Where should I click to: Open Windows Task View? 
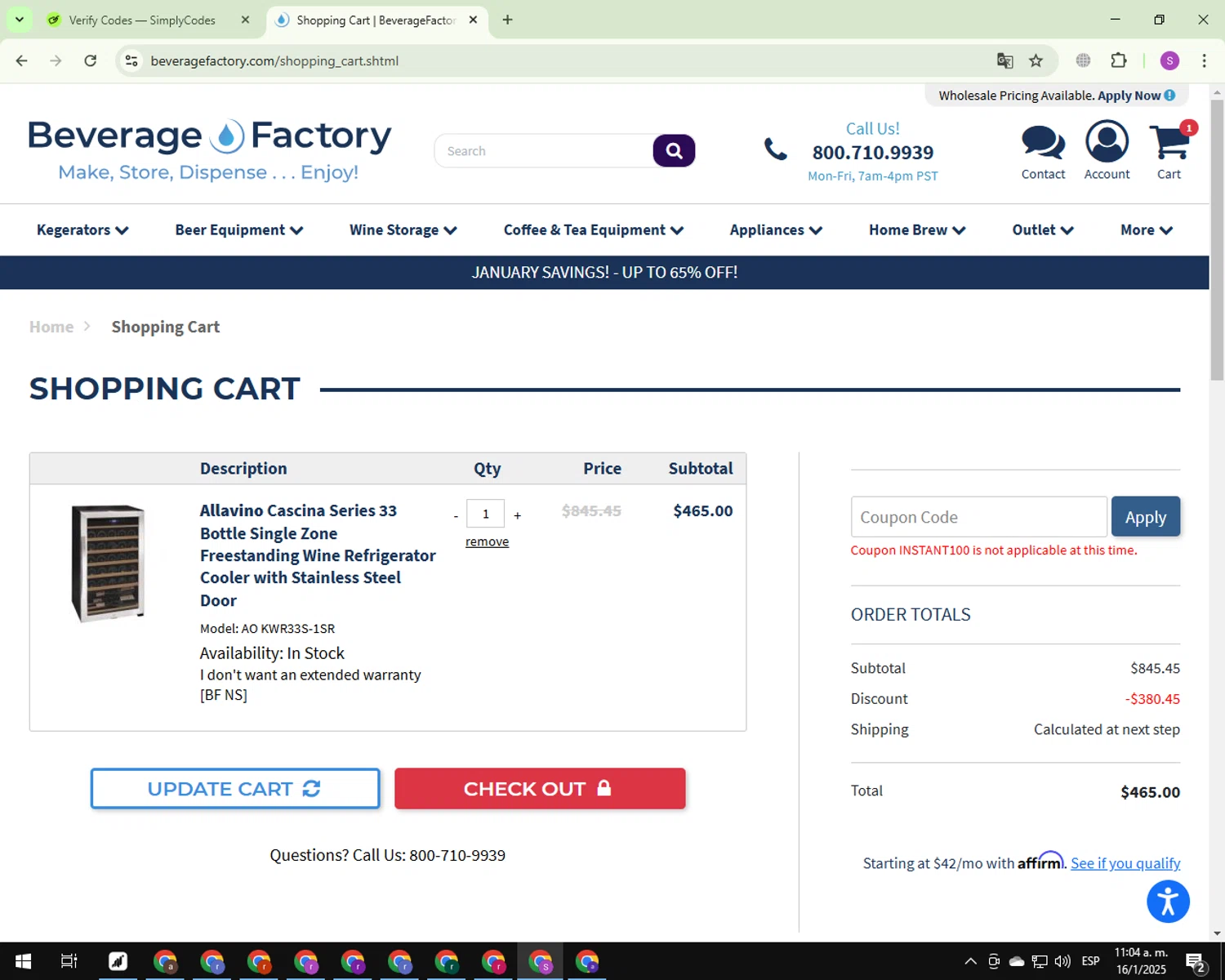point(69,961)
